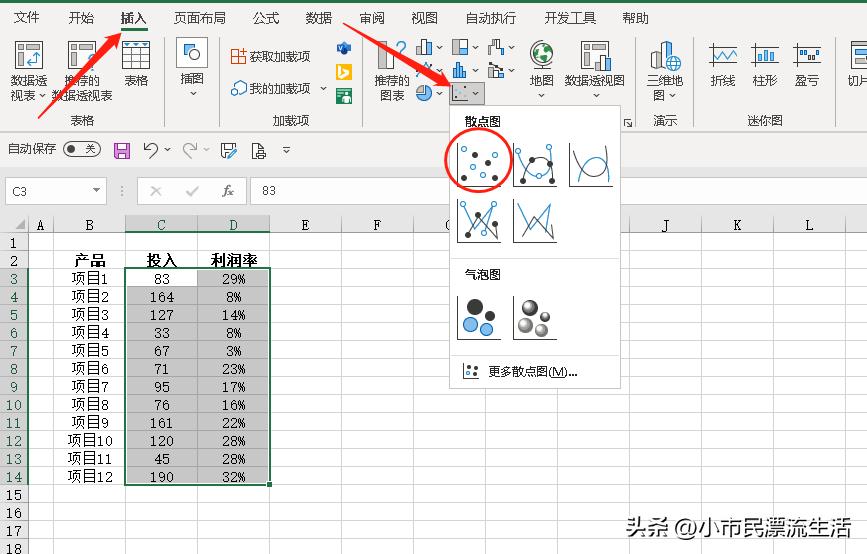Switch to the Home (开始) tab
Image resolution: width=867 pixels, height=554 pixels.
tap(81, 18)
